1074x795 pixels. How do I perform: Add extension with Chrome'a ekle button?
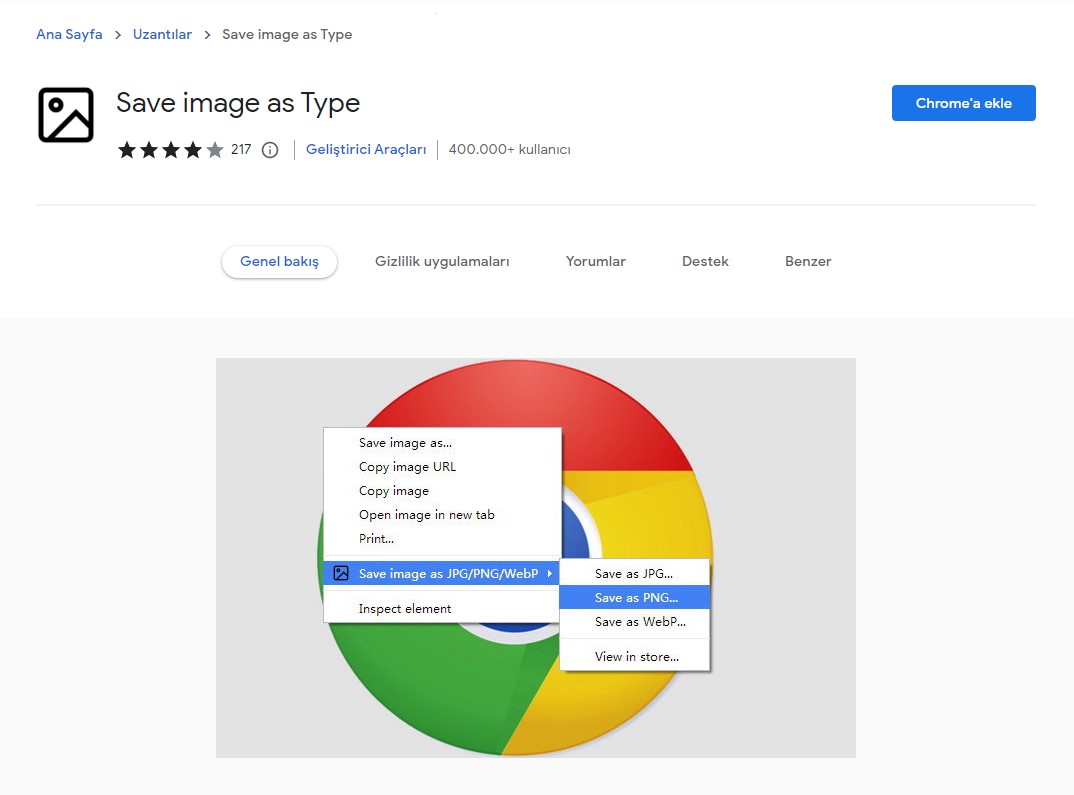(963, 103)
